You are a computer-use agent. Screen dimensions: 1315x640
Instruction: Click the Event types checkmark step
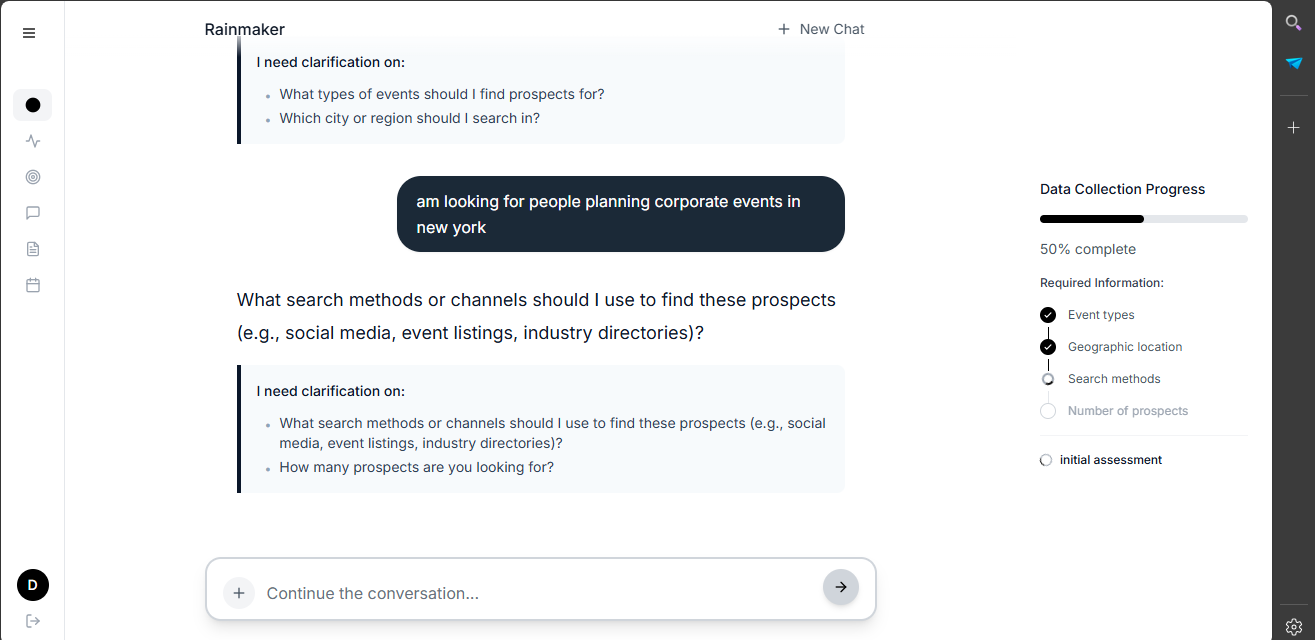(1048, 315)
